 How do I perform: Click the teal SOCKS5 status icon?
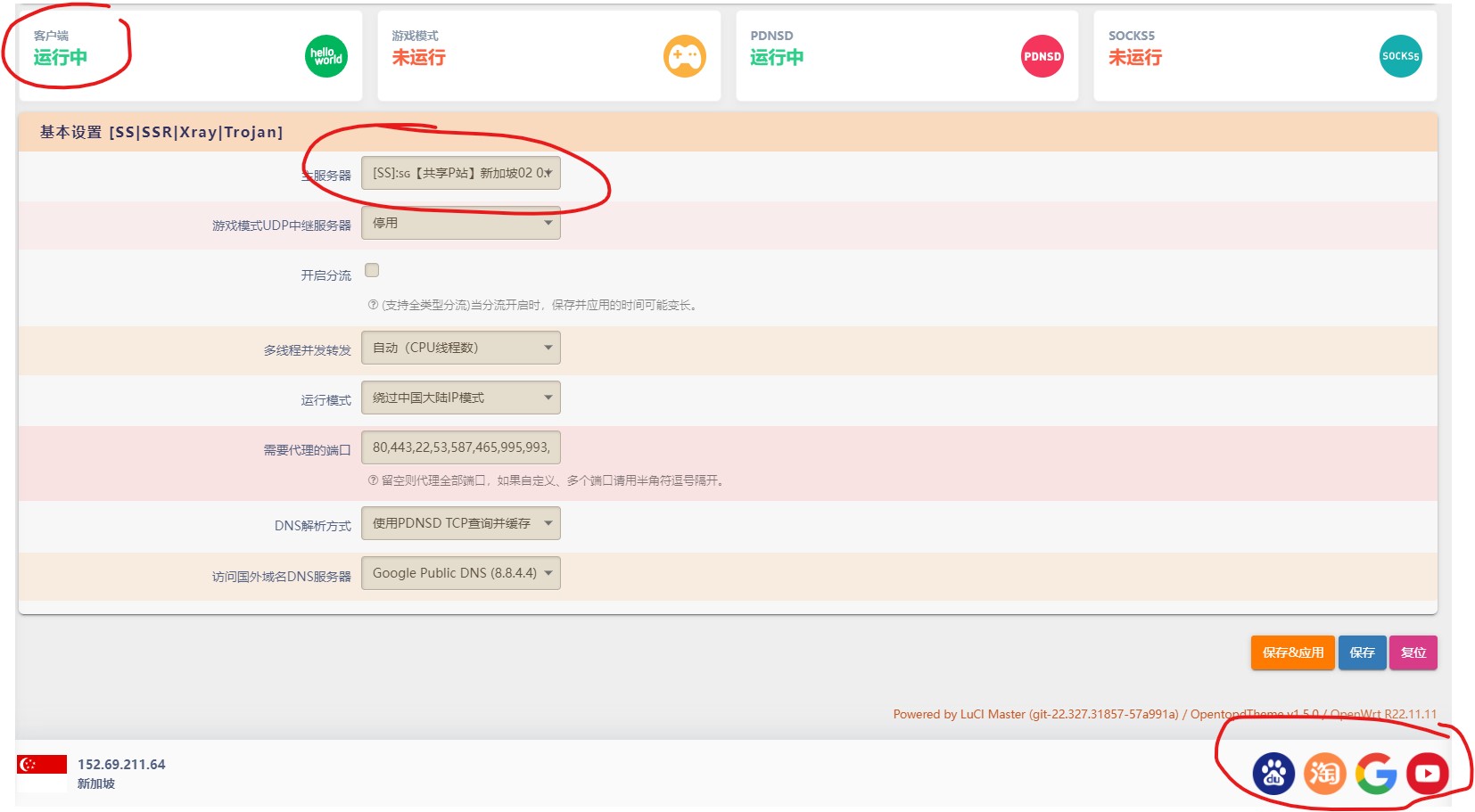coord(1401,56)
